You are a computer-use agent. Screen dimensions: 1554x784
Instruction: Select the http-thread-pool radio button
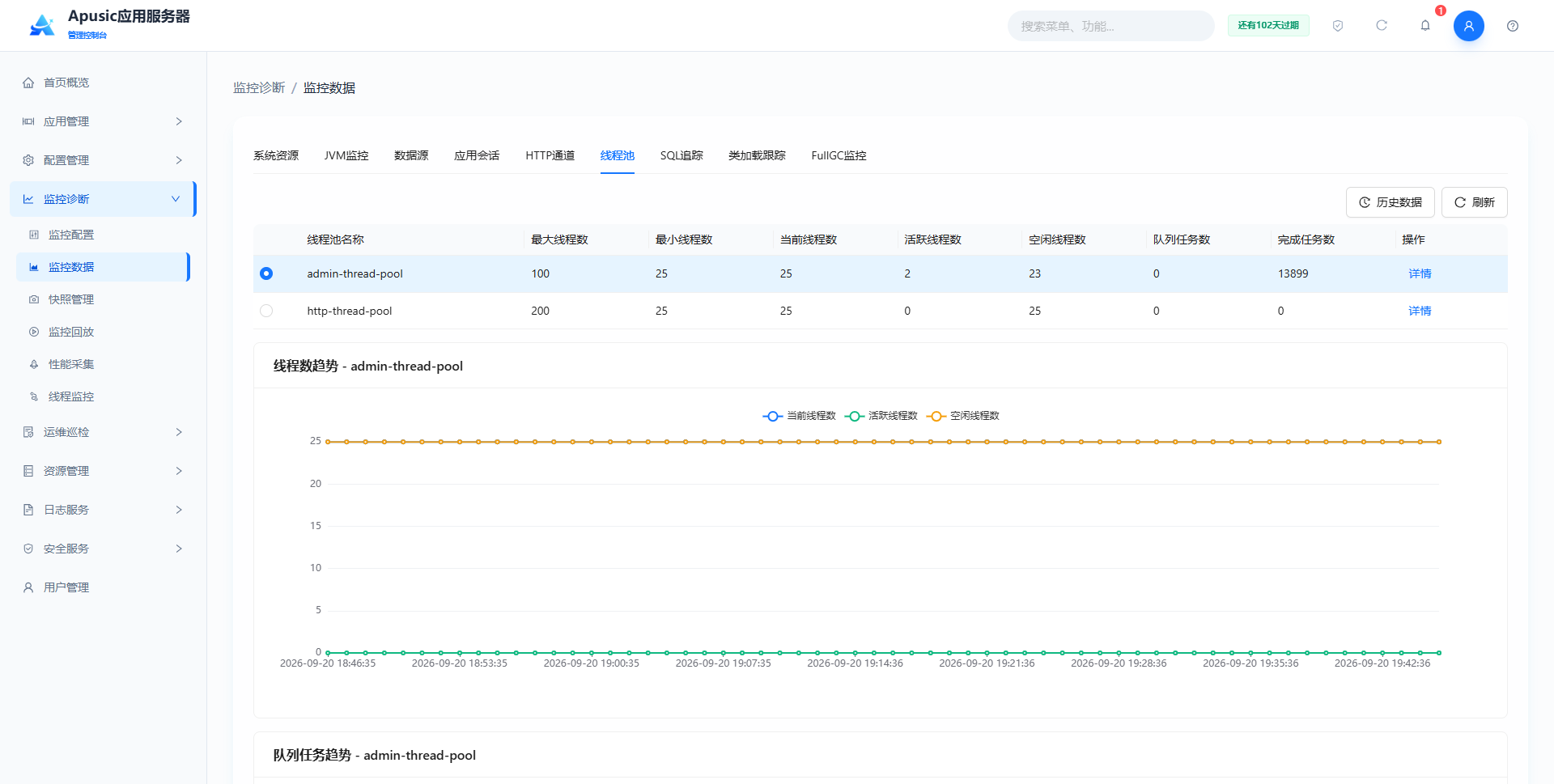coord(266,311)
